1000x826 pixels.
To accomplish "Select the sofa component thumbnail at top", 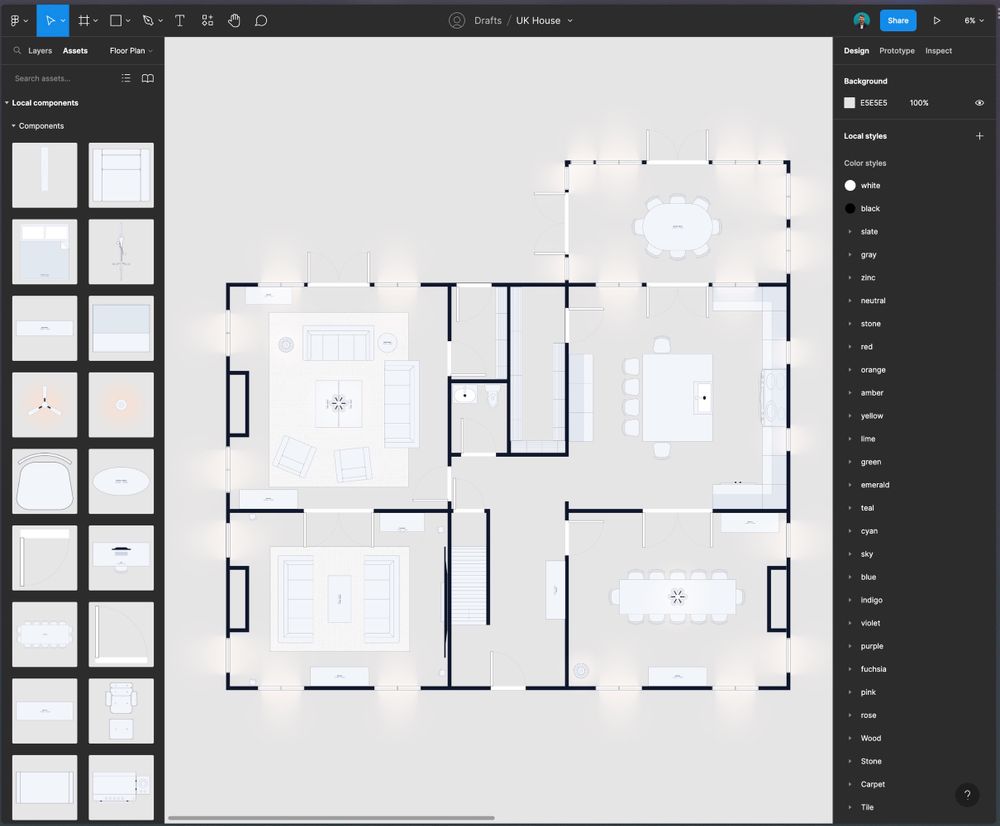I will pyautogui.click(x=121, y=175).
